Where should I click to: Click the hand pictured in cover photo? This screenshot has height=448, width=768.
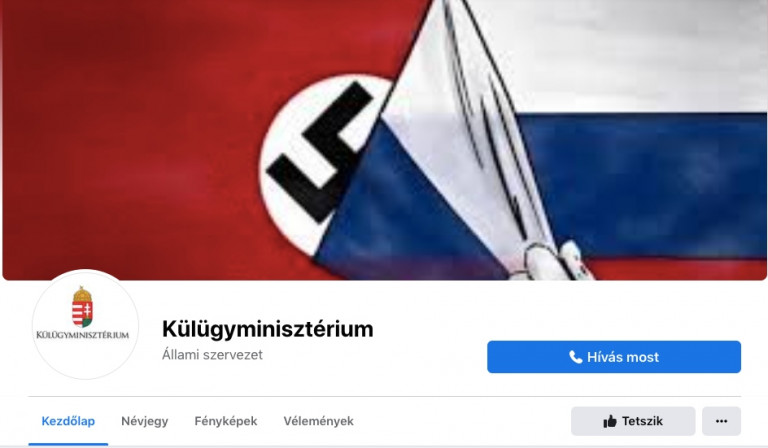551,259
